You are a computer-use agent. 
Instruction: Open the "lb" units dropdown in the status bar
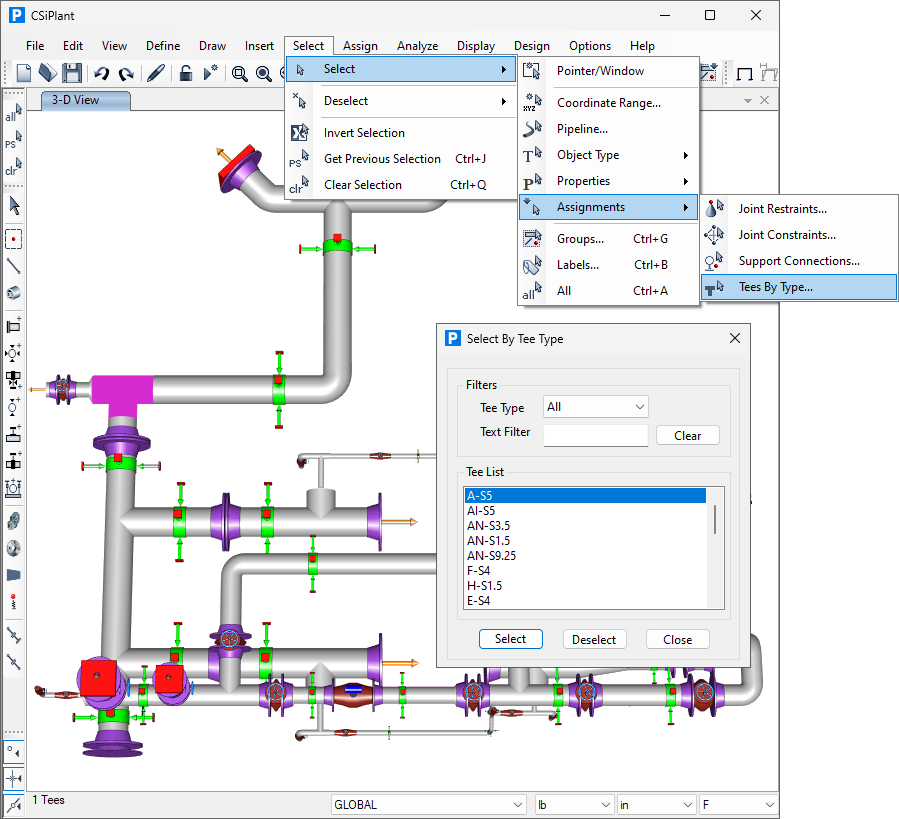click(x=574, y=804)
